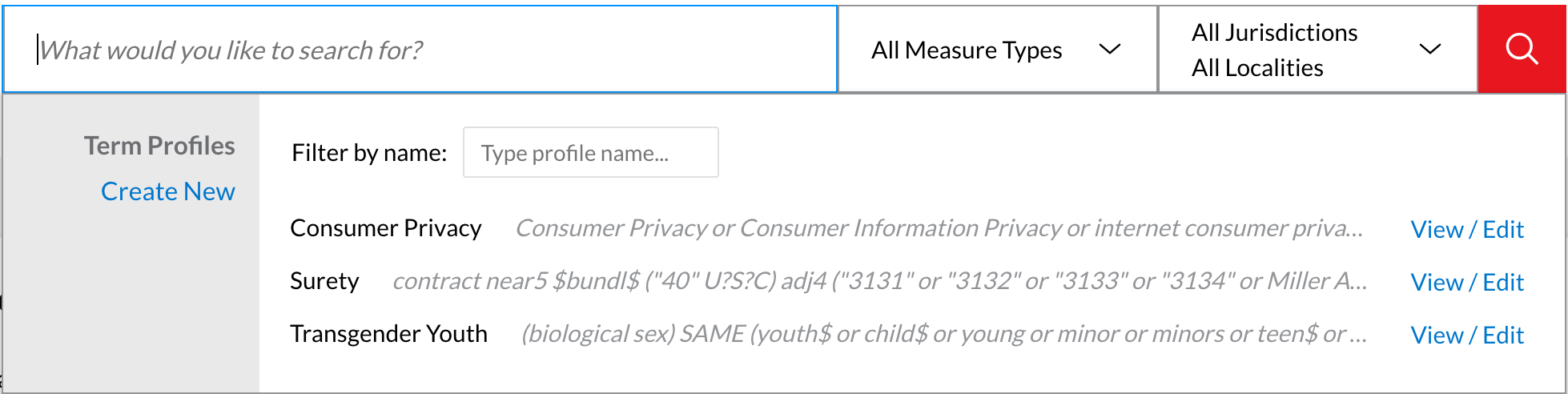Image resolution: width=1568 pixels, height=394 pixels.
Task: Click the Consumer Privacy query text
Action: (939, 228)
